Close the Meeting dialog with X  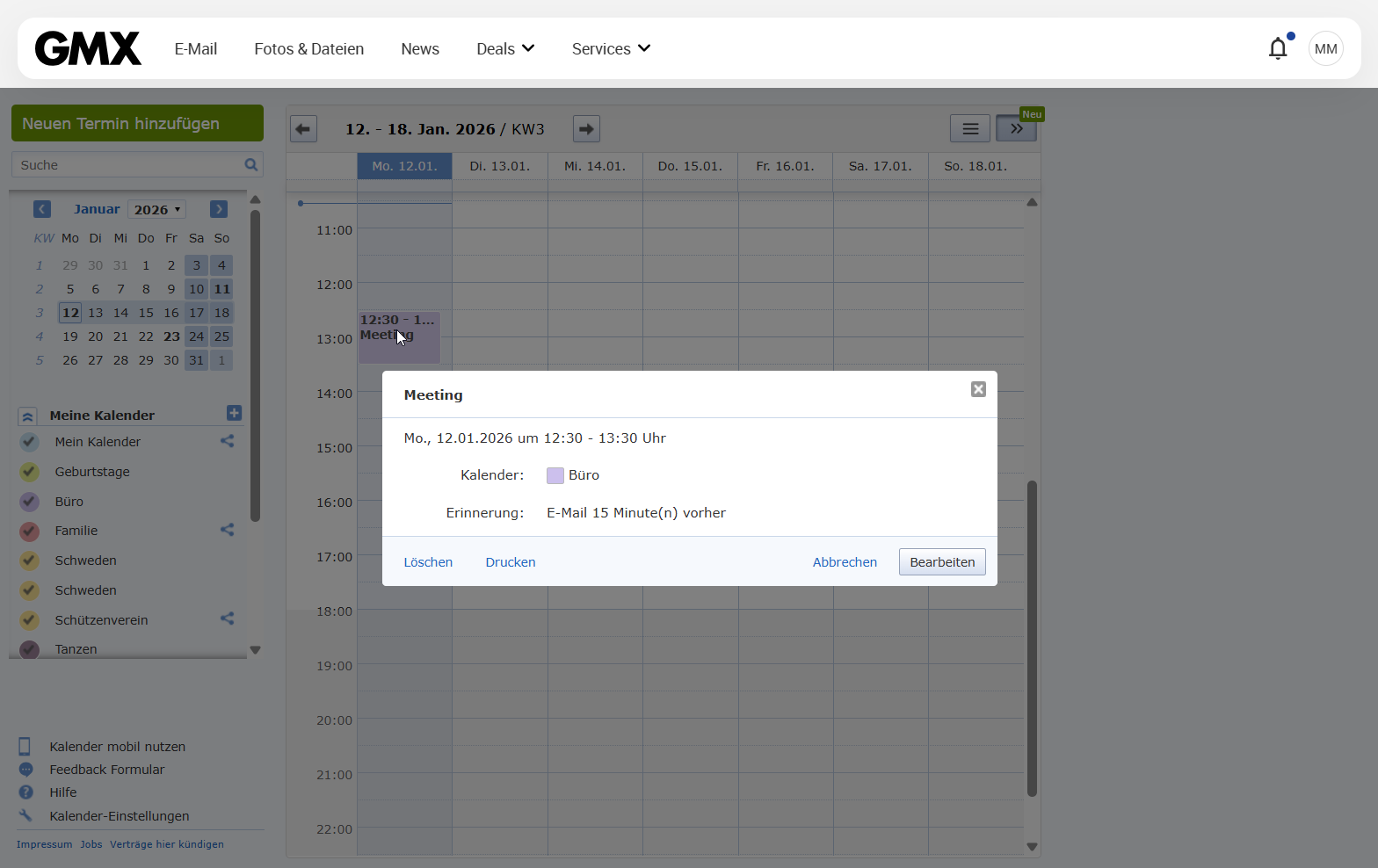point(978,389)
